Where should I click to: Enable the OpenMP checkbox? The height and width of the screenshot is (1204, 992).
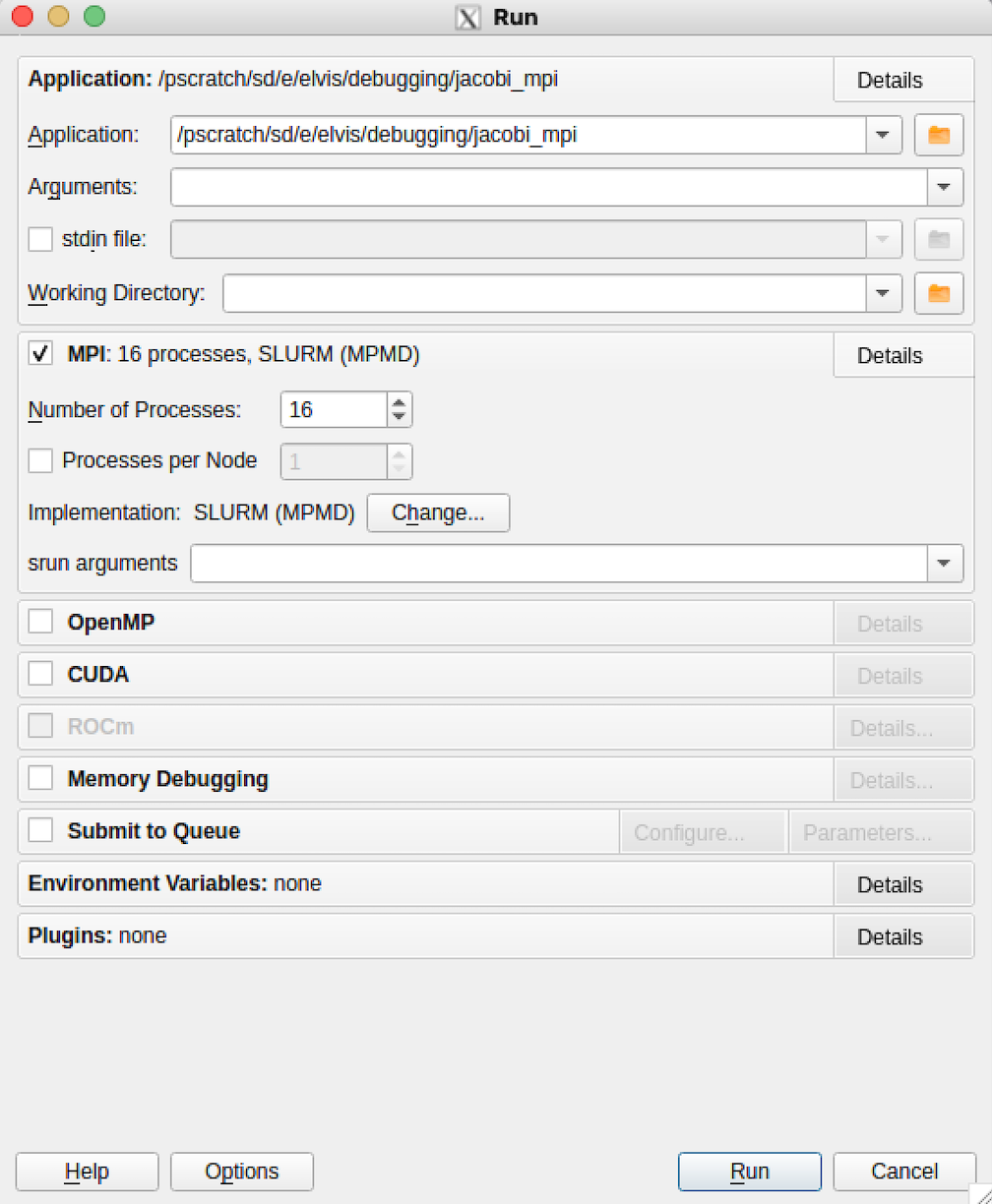tap(41, 623)
